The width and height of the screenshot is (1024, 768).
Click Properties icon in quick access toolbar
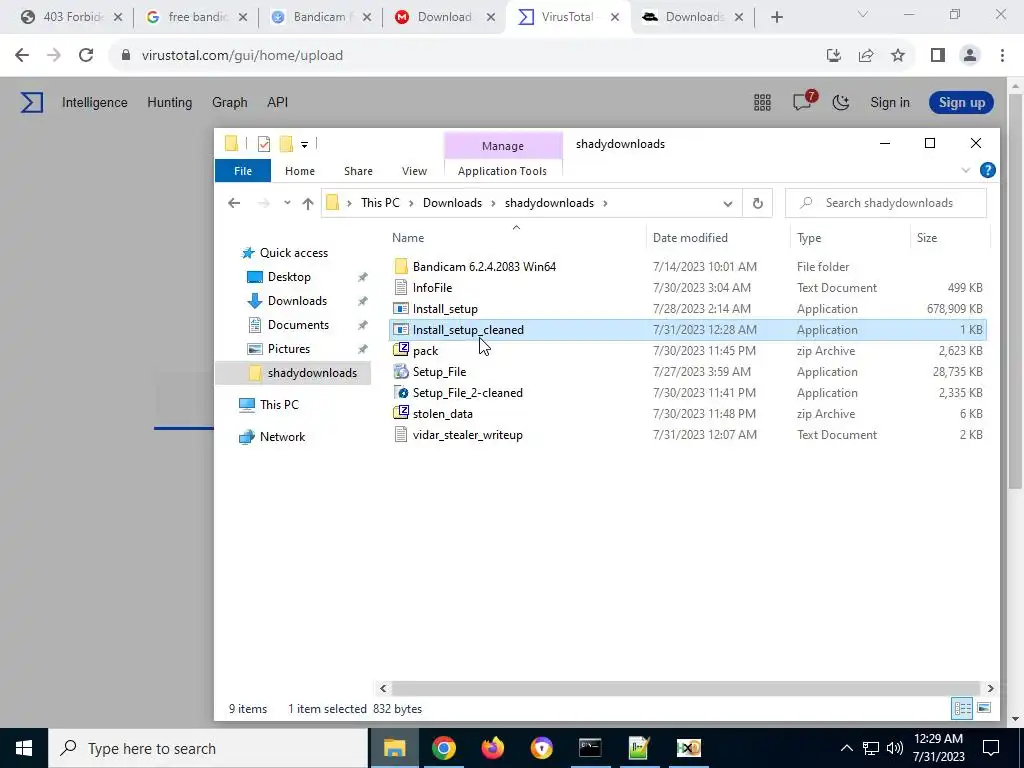(264, 144)
